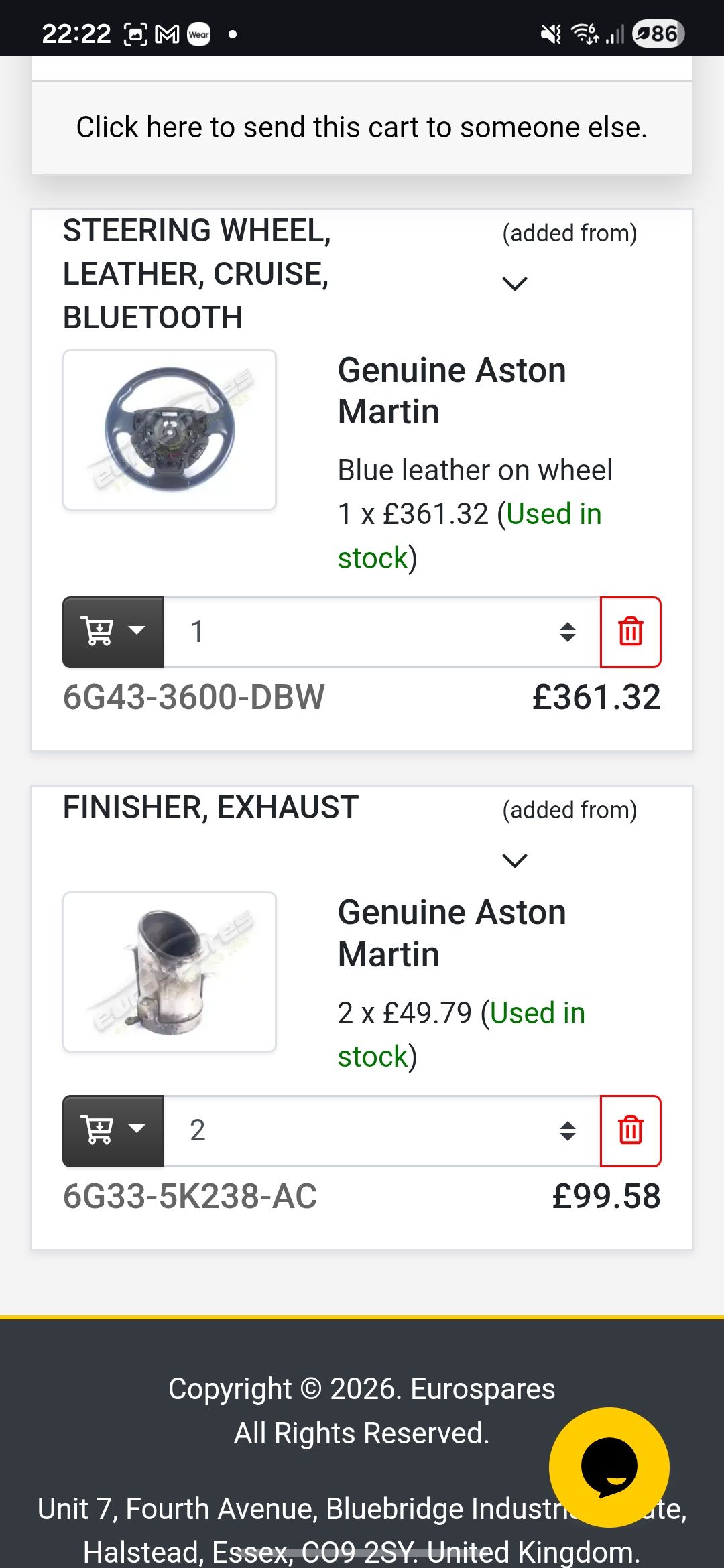Tap the Wear notification icon

198,34
